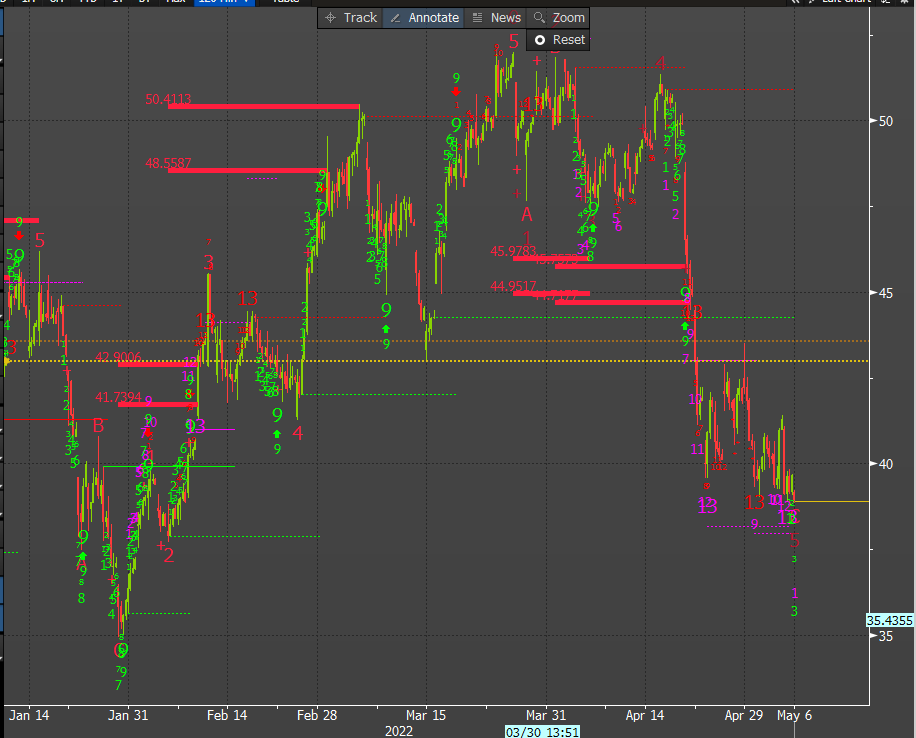Click the 03/30 13:51 date cursor tag

click(542, 732)
